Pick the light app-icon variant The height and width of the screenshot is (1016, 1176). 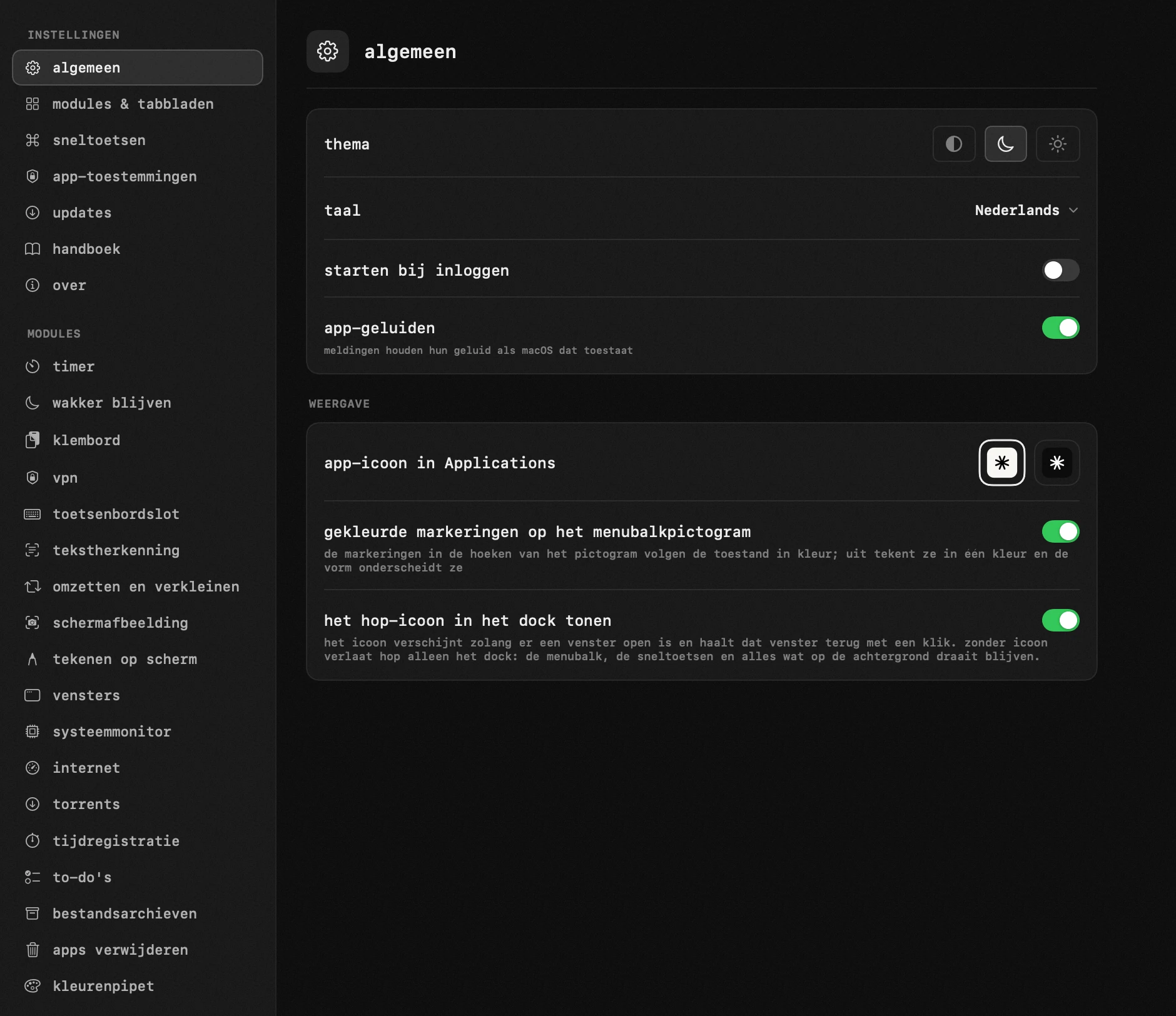1002,463
